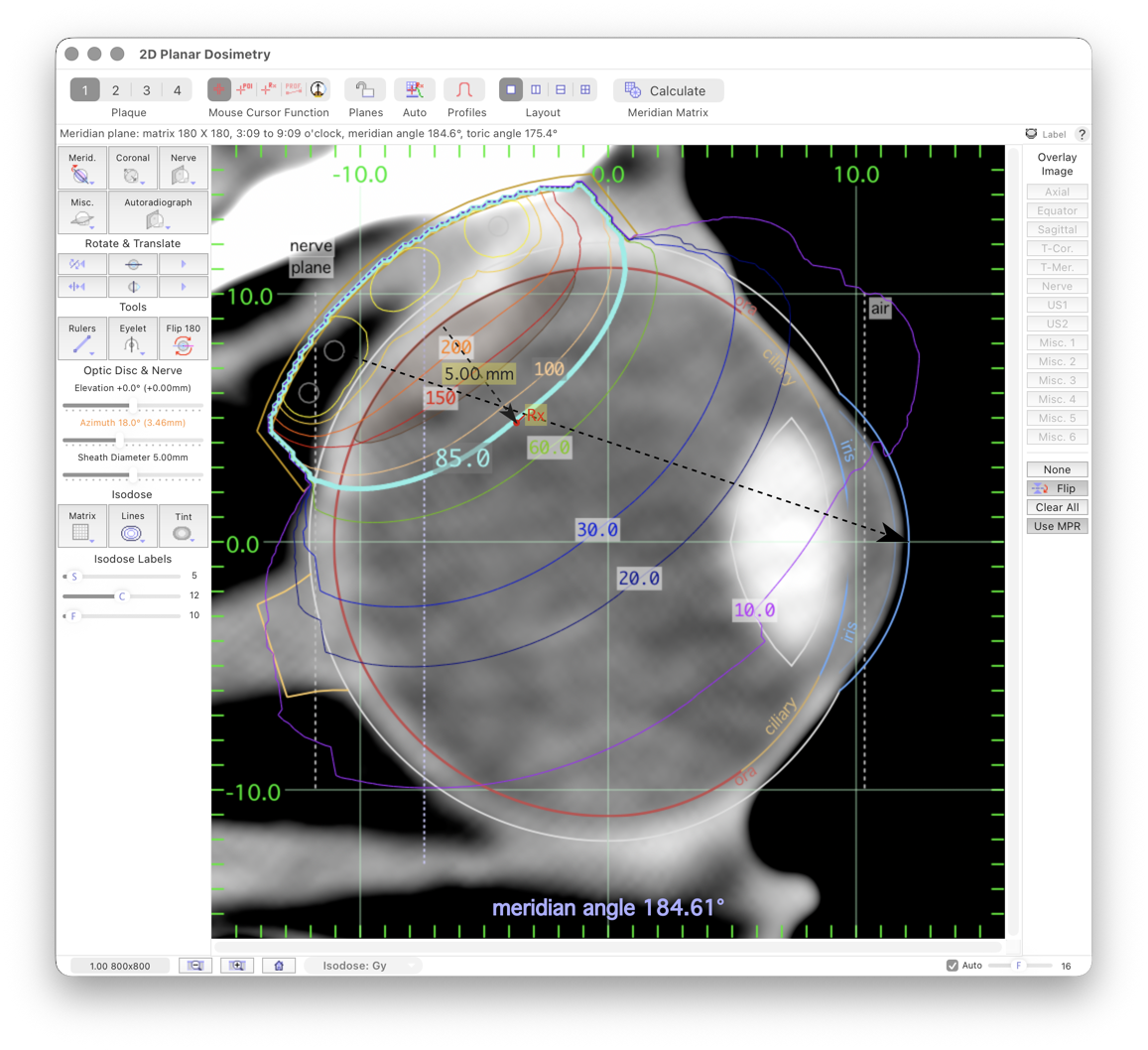Switch to Plaque tab 4
The width and height of the screenshot is (1148, 1050).
[177, 89]
